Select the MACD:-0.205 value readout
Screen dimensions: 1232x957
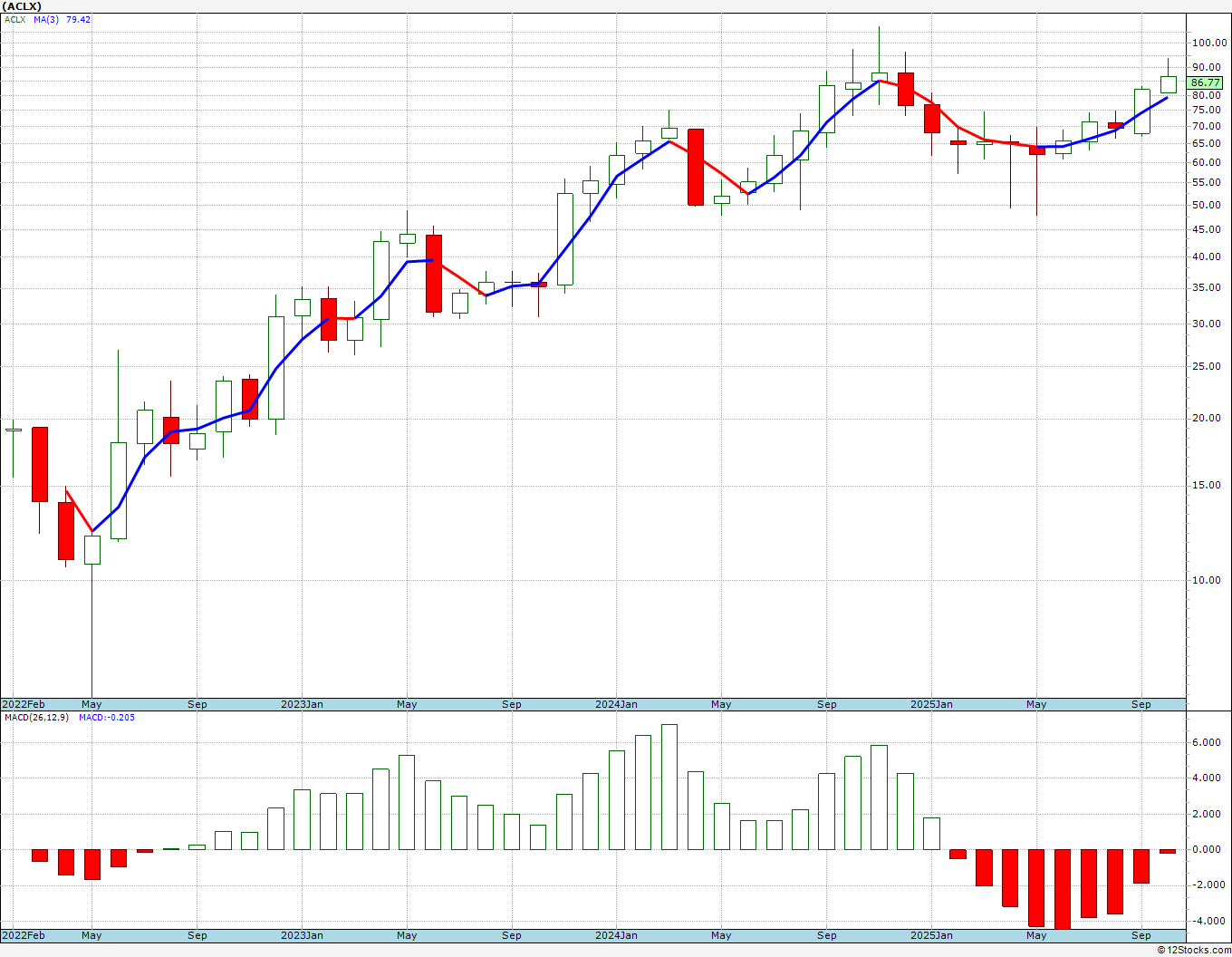107,717
